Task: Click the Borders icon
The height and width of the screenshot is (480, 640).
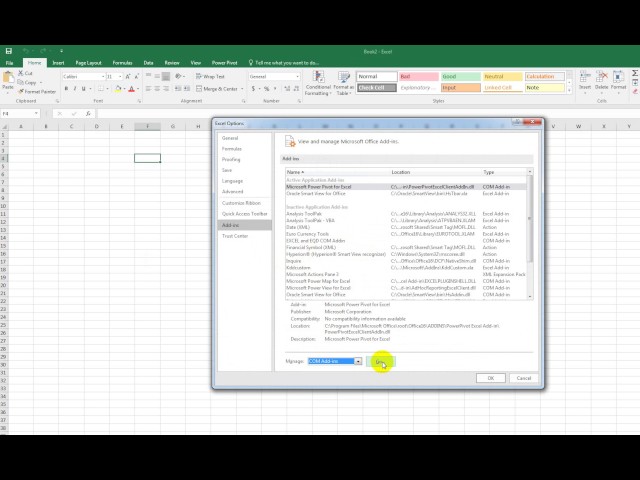Action: (100, 89)
